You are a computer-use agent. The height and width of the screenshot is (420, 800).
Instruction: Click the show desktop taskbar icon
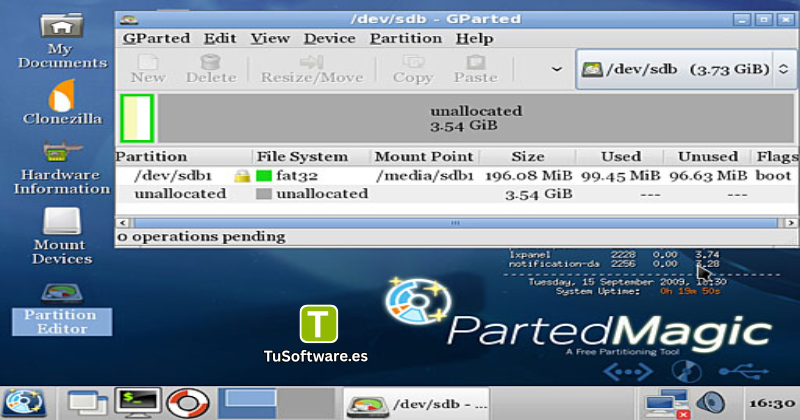[87, 403]
